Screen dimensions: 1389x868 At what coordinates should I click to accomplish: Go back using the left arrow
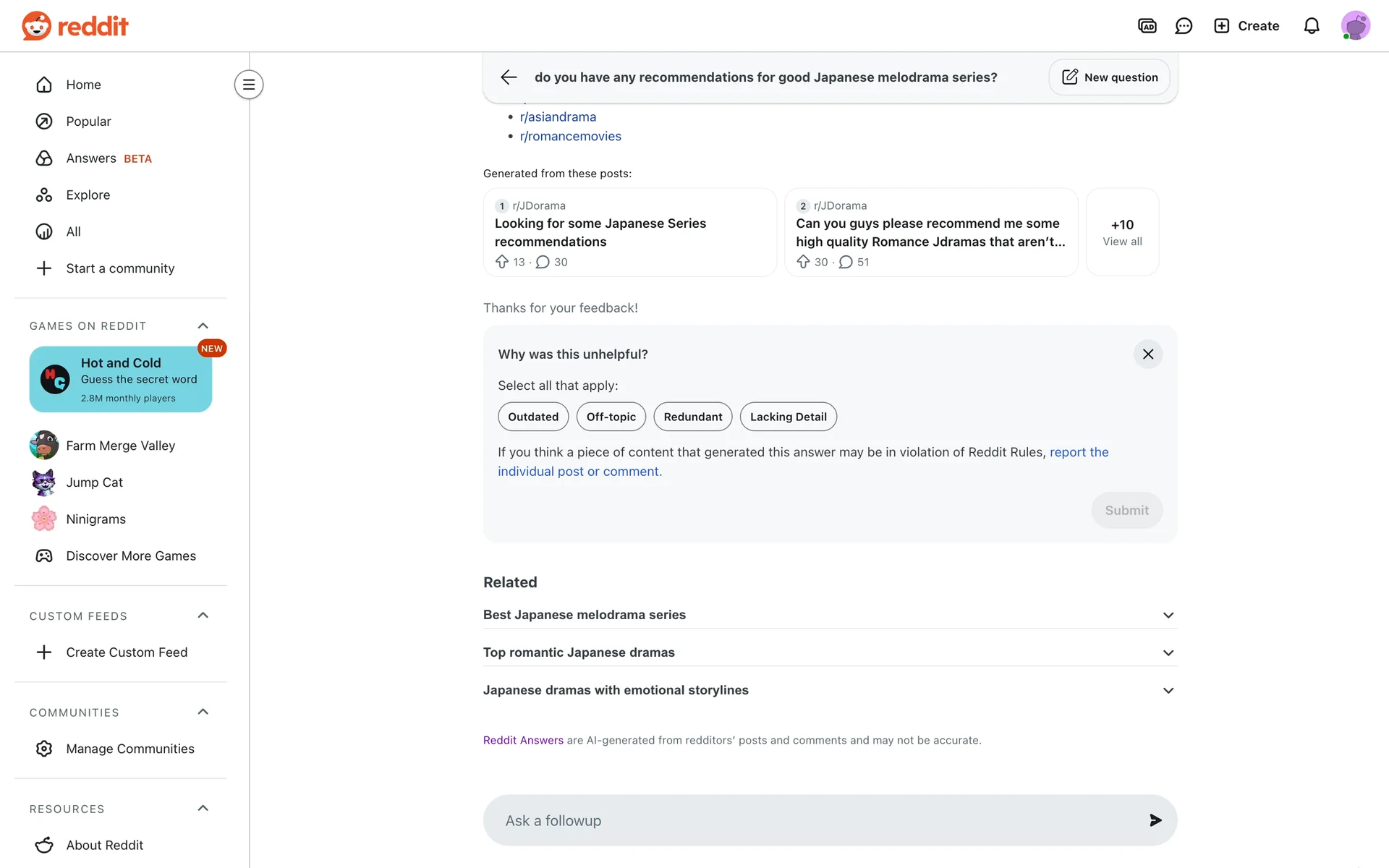tap(509, 77)
